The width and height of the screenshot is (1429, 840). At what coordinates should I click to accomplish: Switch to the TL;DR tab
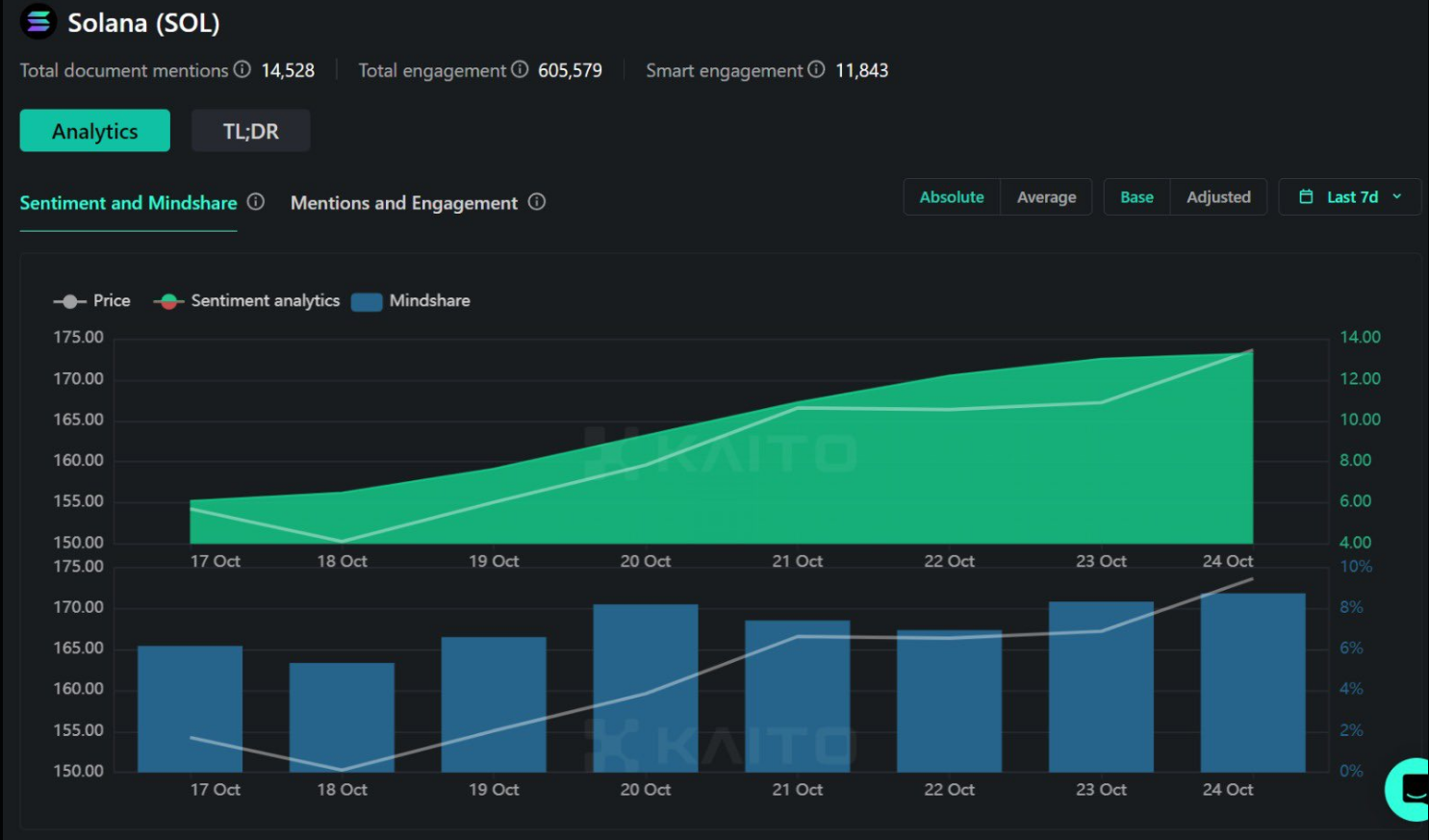(x=250, y=131)
